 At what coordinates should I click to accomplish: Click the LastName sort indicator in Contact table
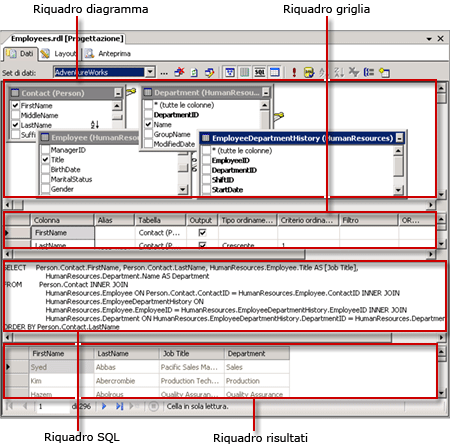[95, 125]
